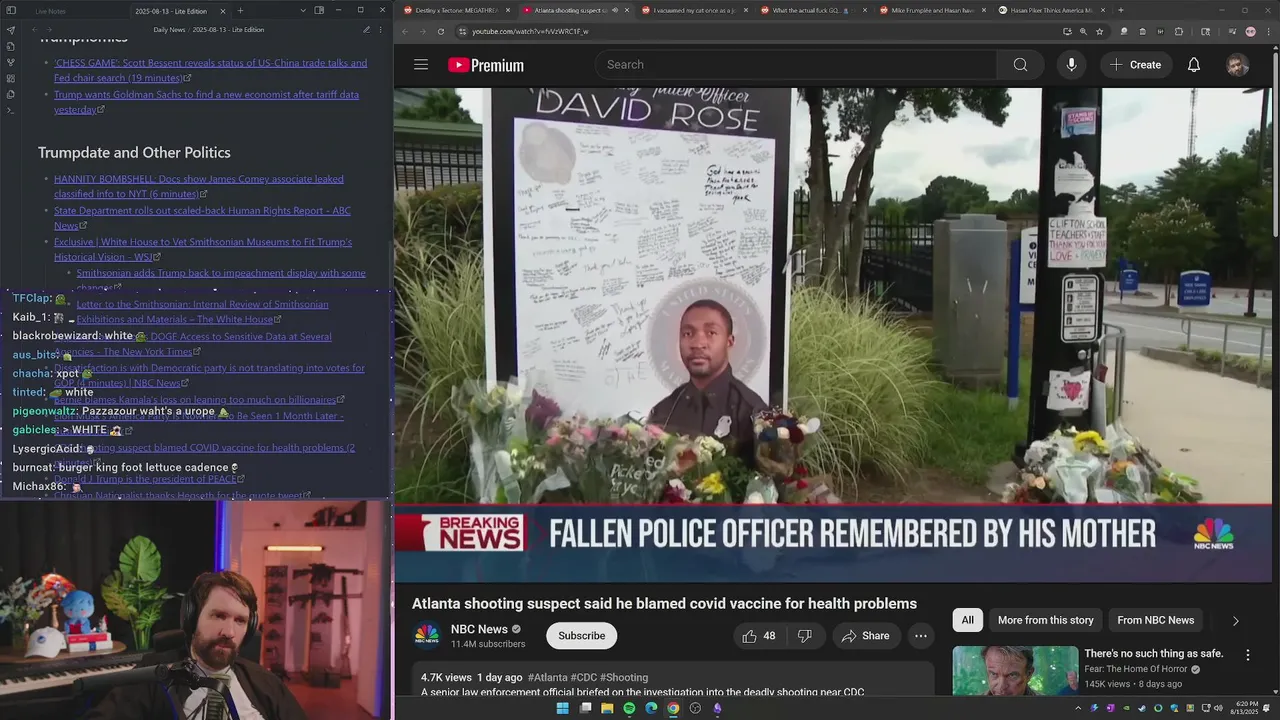This screenshot has height=720, width=1280.
Task: Open a new Chrome tab with plus
Action: click(1120, 10)
